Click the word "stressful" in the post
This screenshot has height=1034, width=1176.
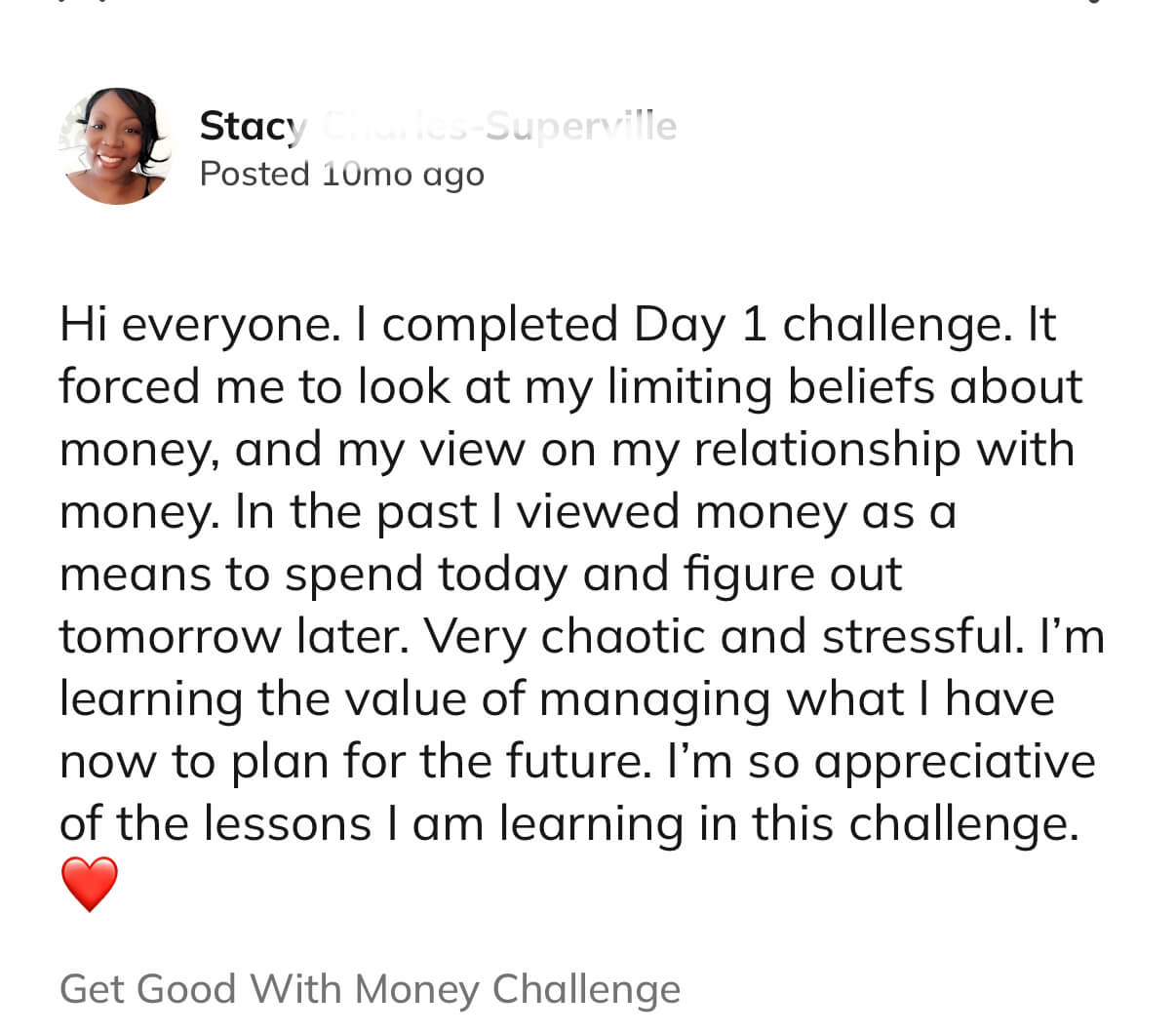click(x=923, y=637)
